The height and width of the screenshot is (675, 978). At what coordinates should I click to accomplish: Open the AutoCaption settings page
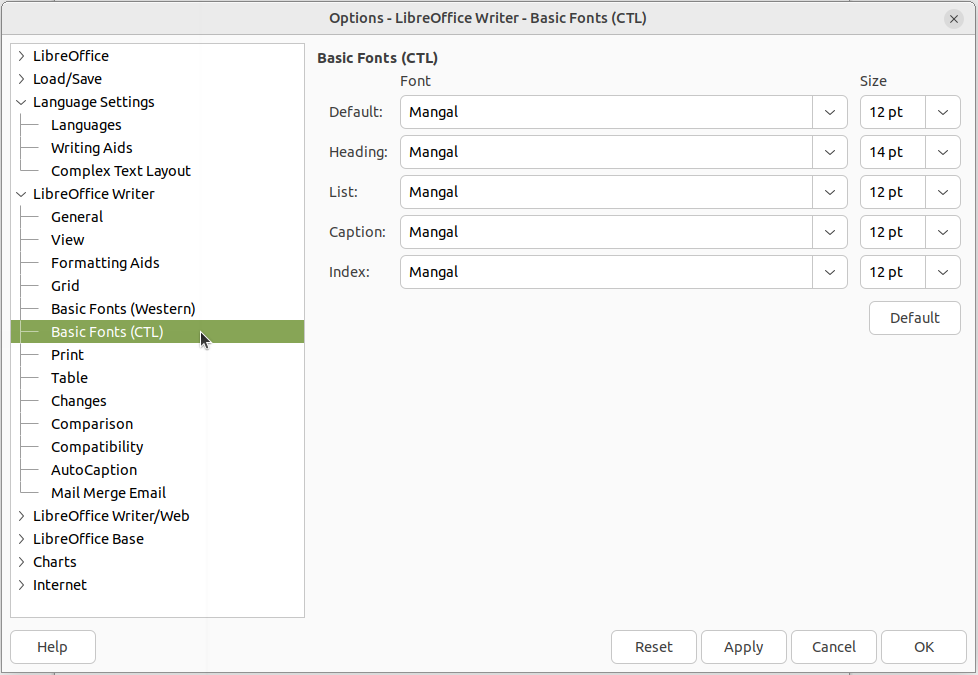click(93, 469)
